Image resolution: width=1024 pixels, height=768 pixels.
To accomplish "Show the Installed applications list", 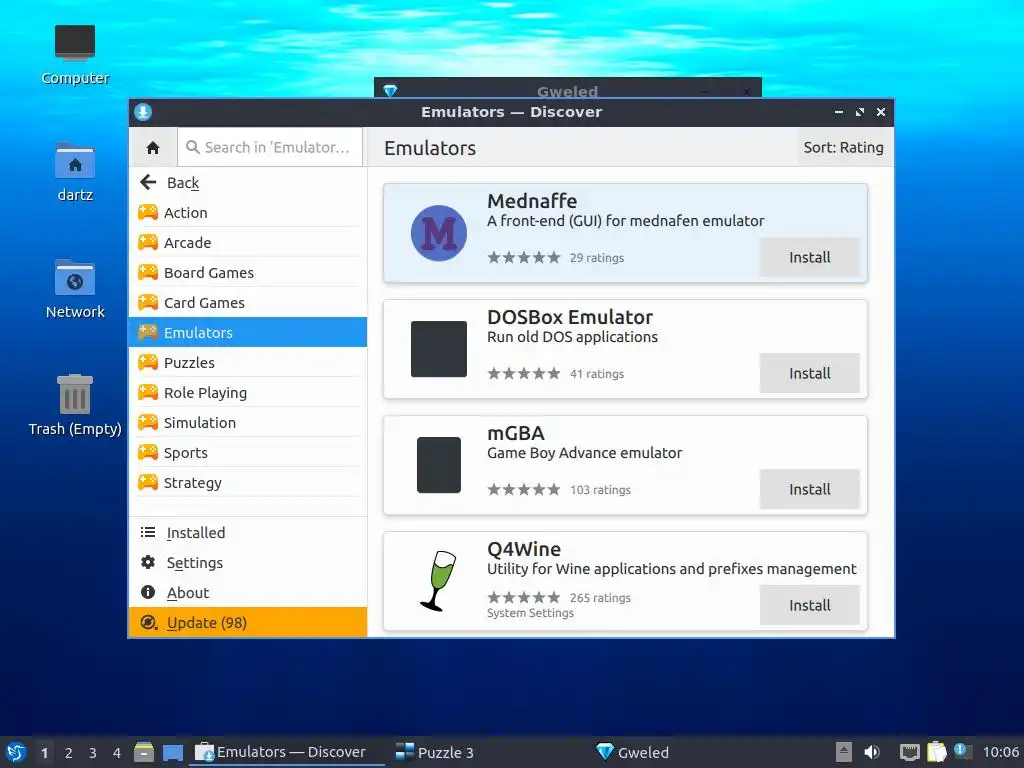I will click(x=248, y=533).
